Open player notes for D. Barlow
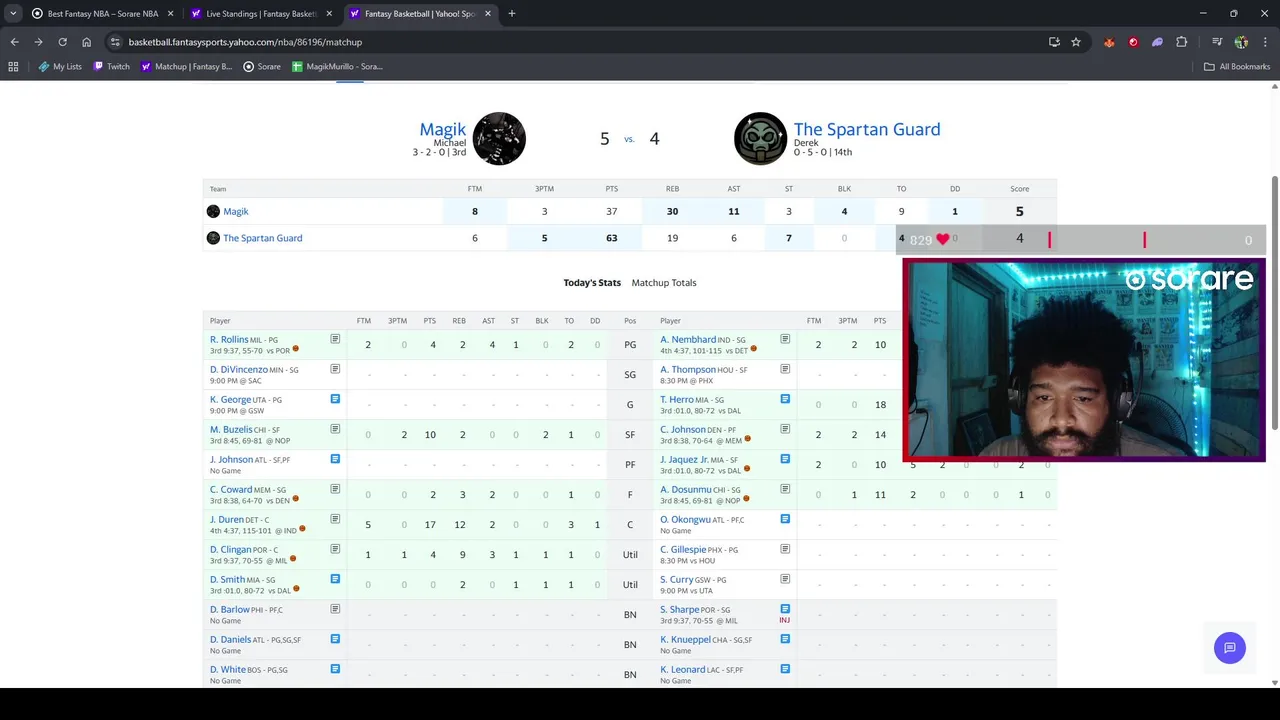 click(x=335, y=609)
